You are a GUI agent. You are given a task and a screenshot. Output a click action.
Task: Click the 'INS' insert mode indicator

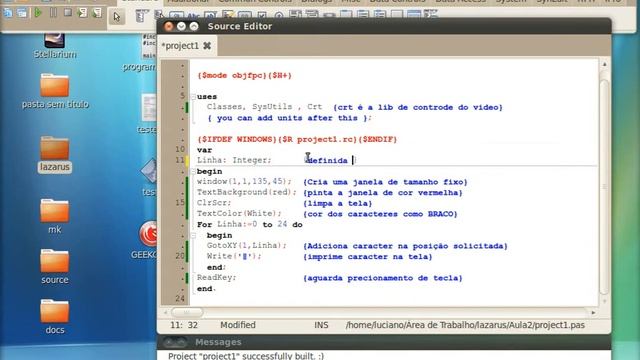point(321,325)
